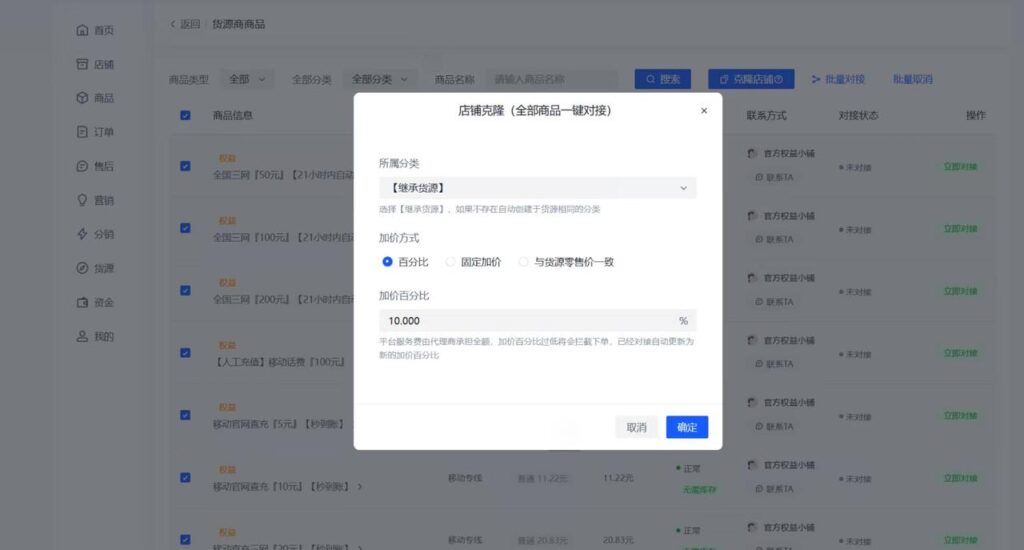Uncheck the 移动官网直充 5元 row checkbox
This screenshot has height=550, width=1024.
point(185,415)
